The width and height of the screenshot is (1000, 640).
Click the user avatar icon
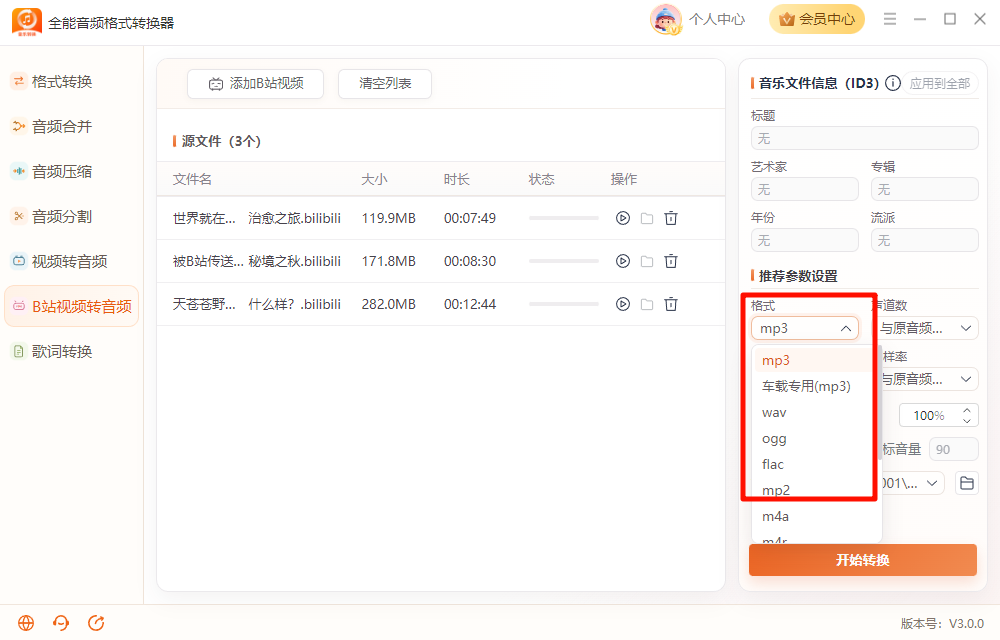[665, 19]
